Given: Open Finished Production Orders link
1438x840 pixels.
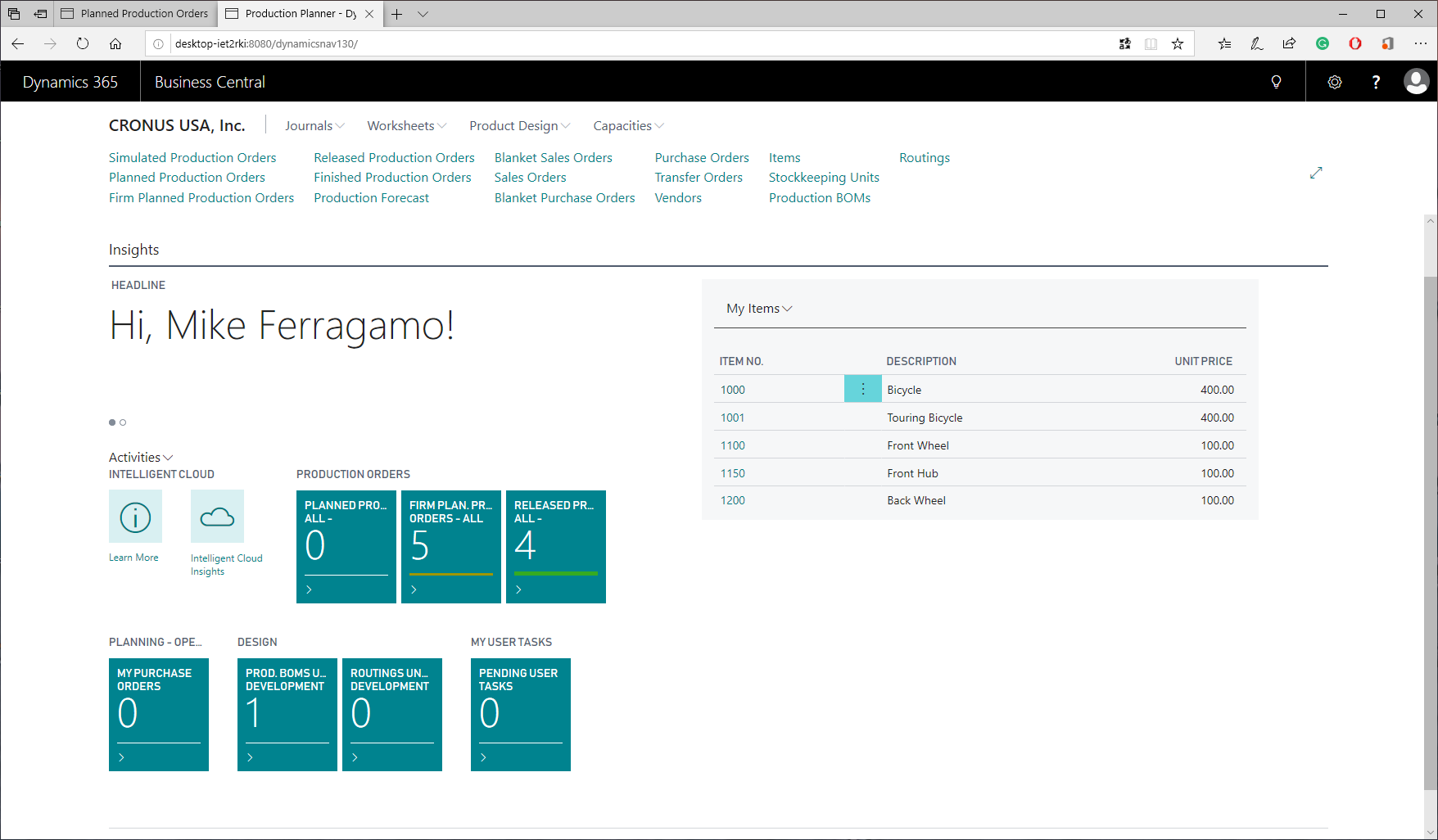Looking at the screenshot, I should coord(392,177).
